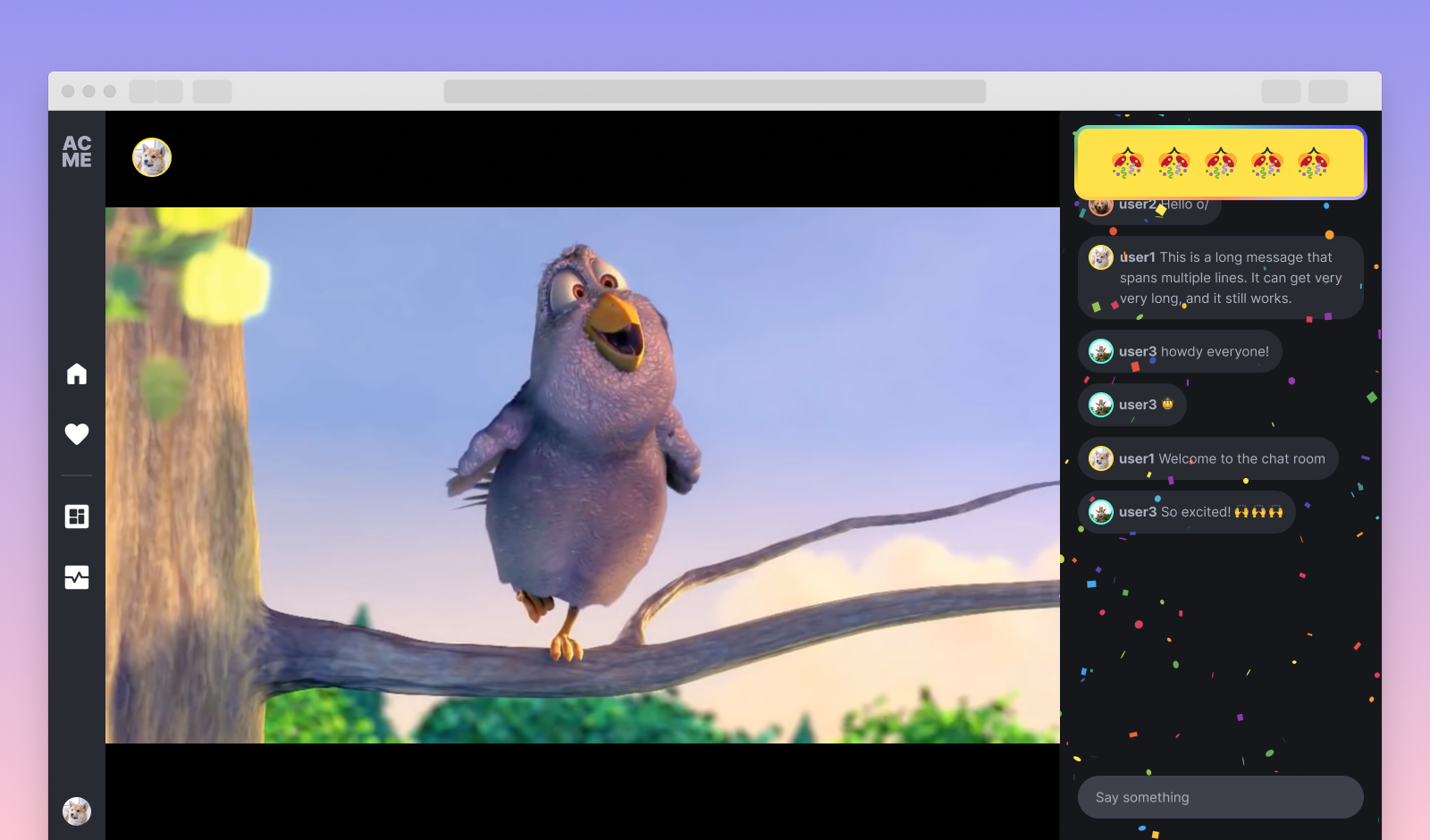
Task: Click user1's avatar in the long message
Action: 1101,257
